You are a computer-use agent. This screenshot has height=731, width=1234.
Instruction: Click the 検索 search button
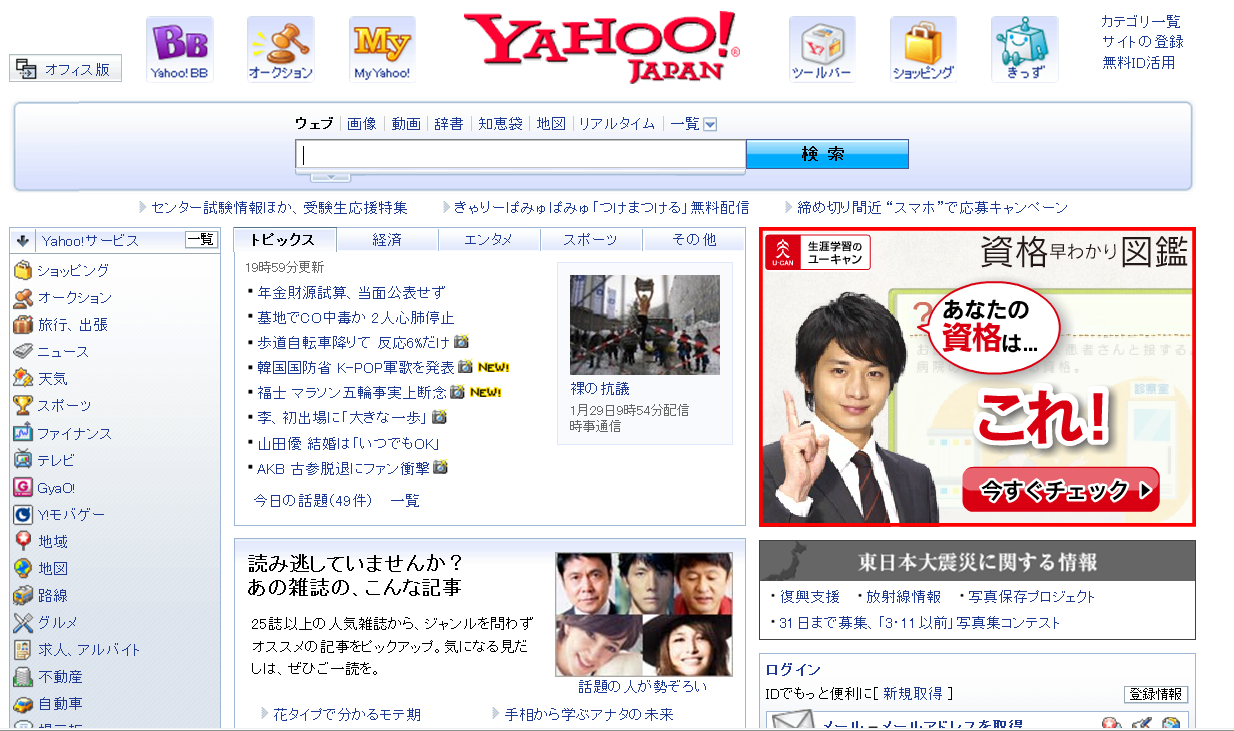tap(827, 154)
